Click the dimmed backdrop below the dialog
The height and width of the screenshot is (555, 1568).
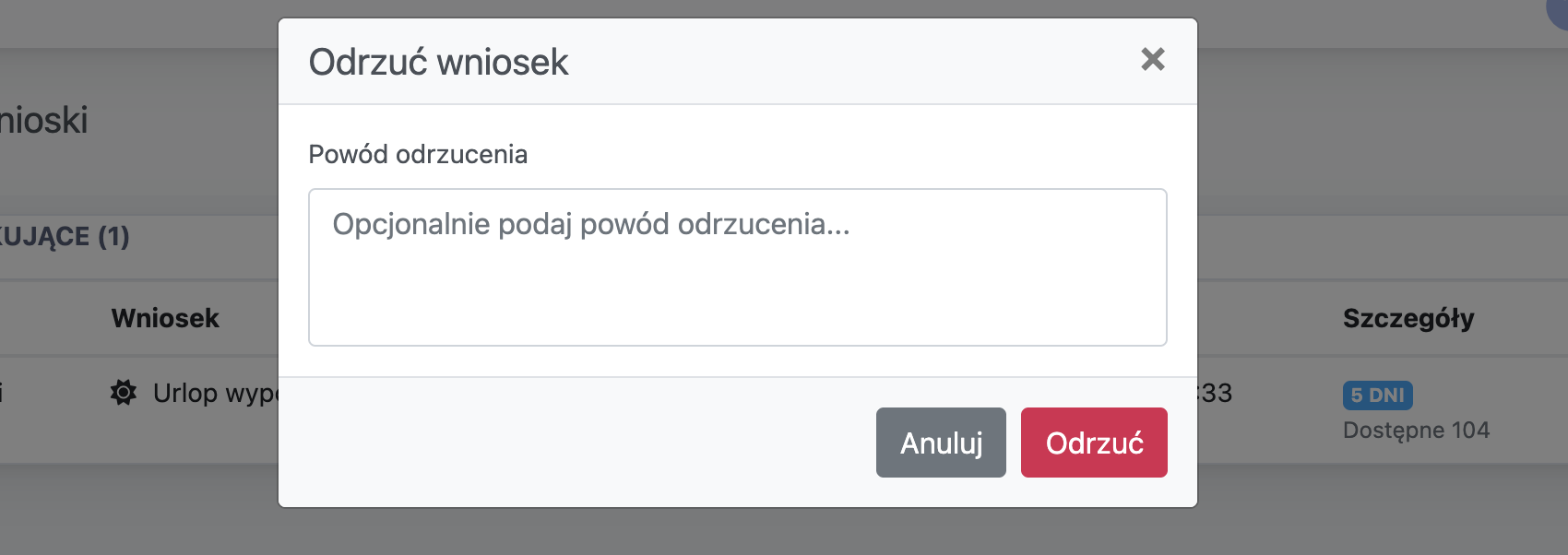(x=738, y=533)
